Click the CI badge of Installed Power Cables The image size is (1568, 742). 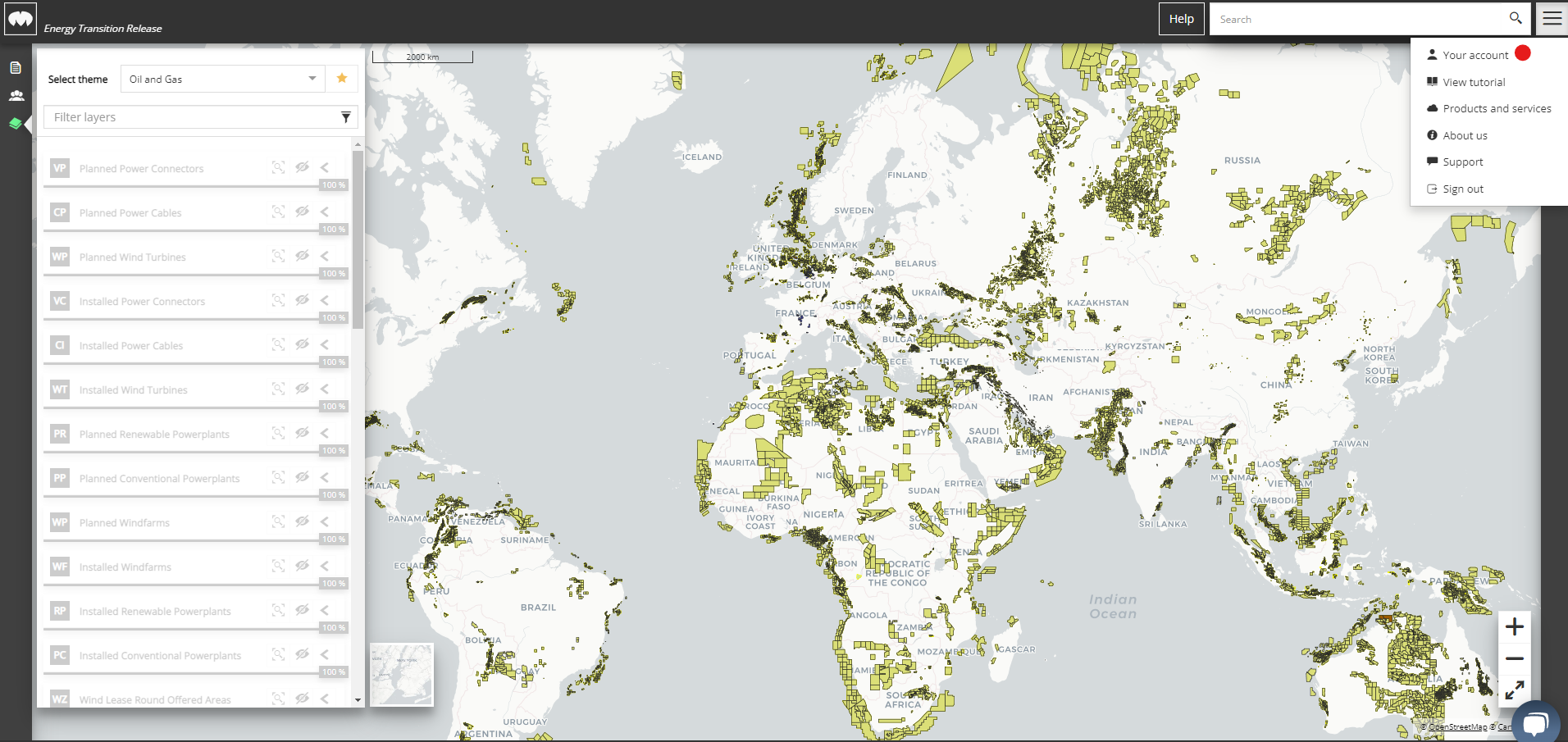click(60, 345)
